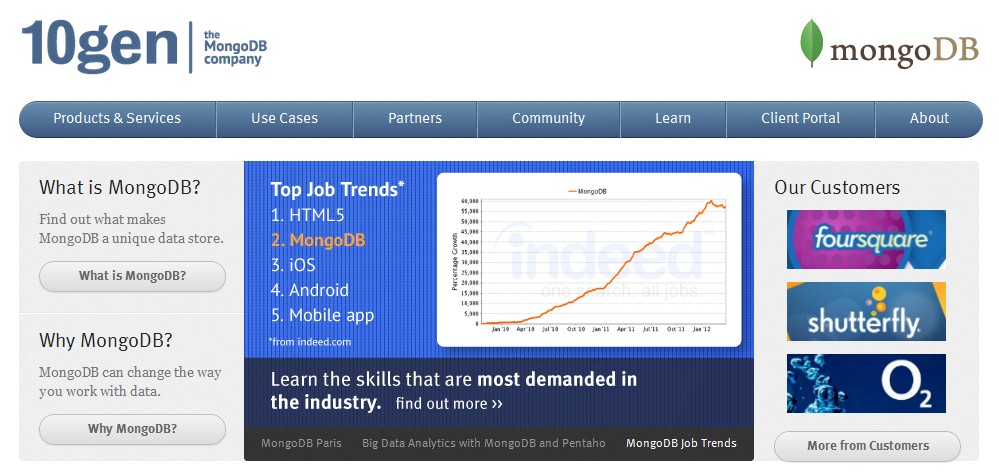Screen dimensions: 999x476
Task: Open the Partners menu
Action: [415, 119]
